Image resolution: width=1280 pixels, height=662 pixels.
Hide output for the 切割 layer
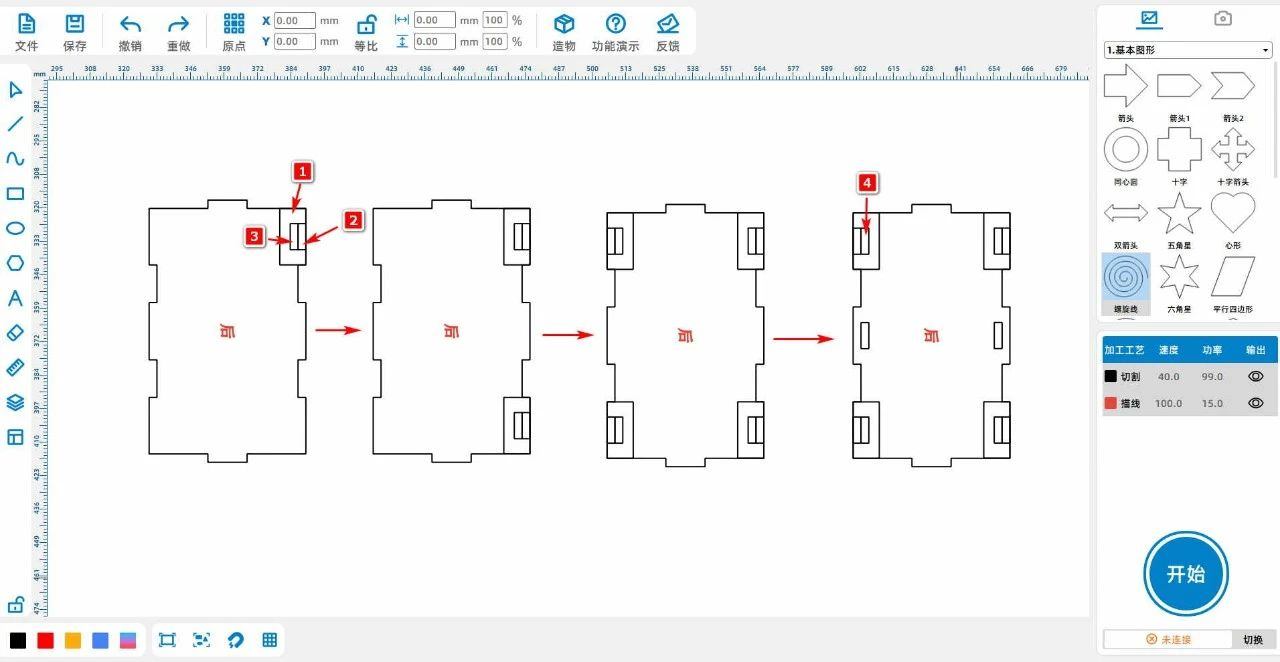tap(1256, 376)
